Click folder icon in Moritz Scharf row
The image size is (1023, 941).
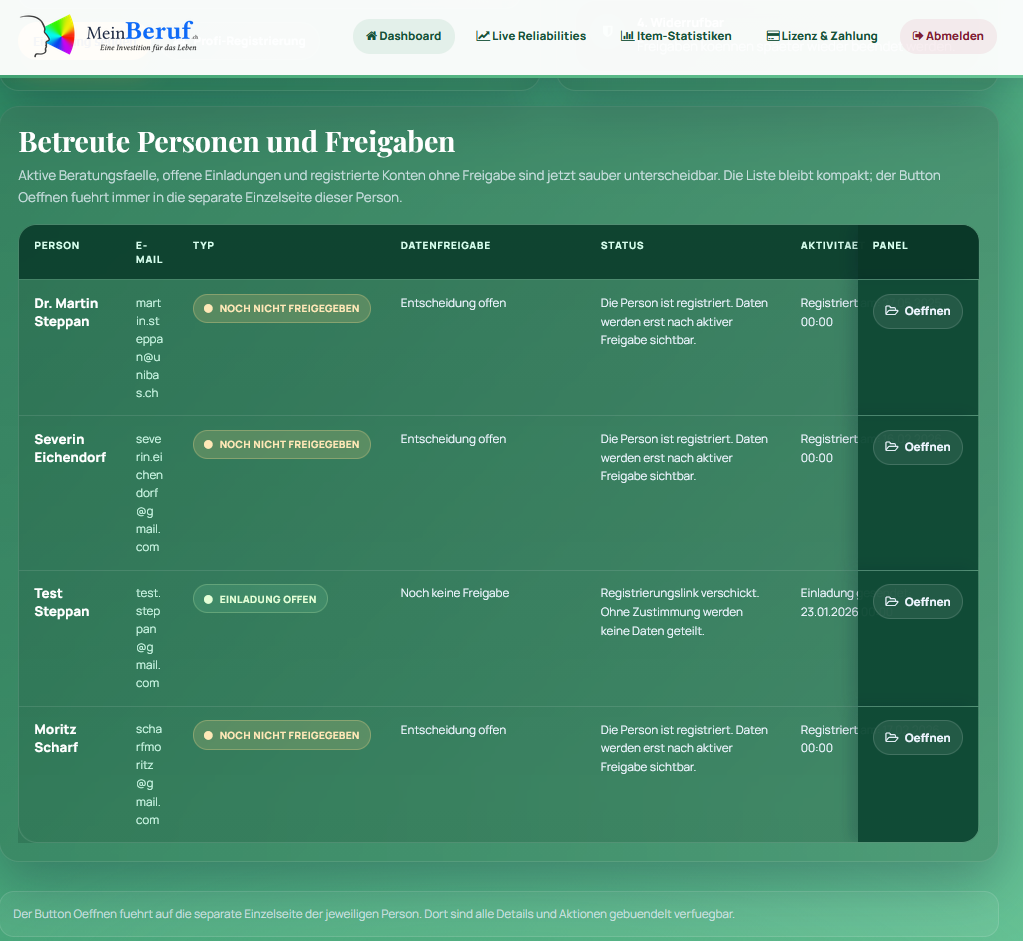click(892, 738)
